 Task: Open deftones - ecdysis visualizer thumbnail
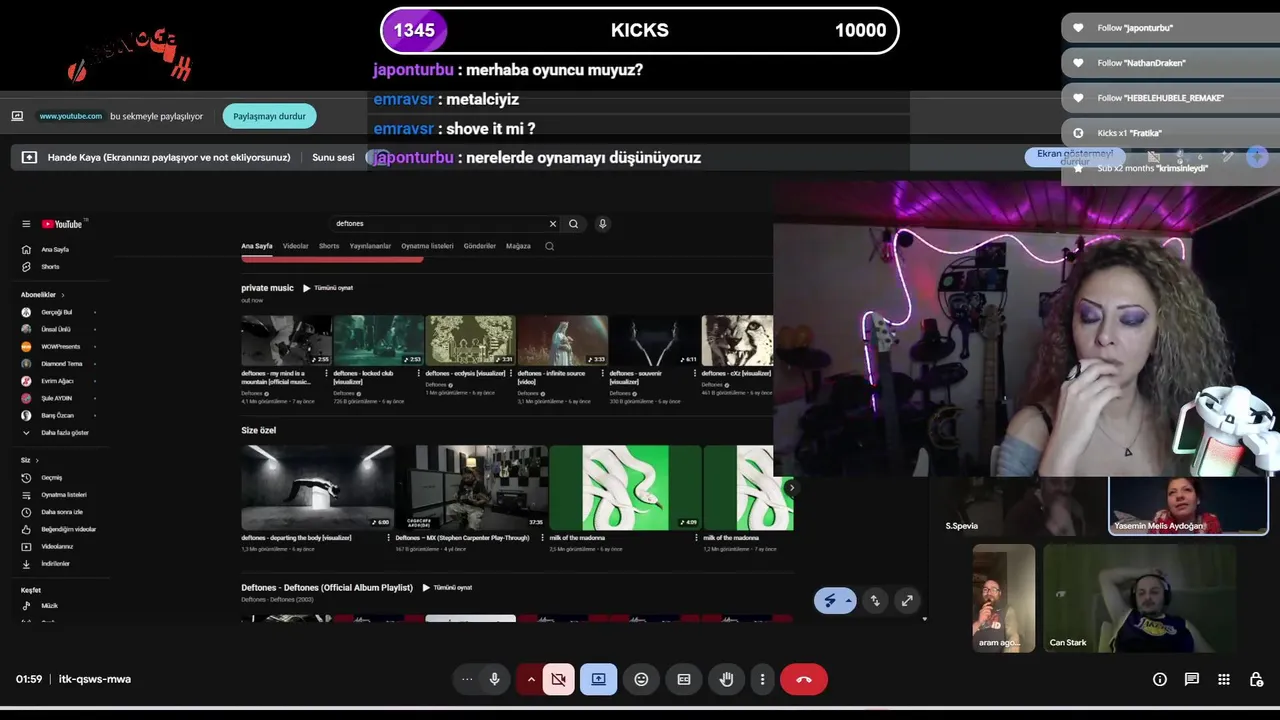pos(470,341)
